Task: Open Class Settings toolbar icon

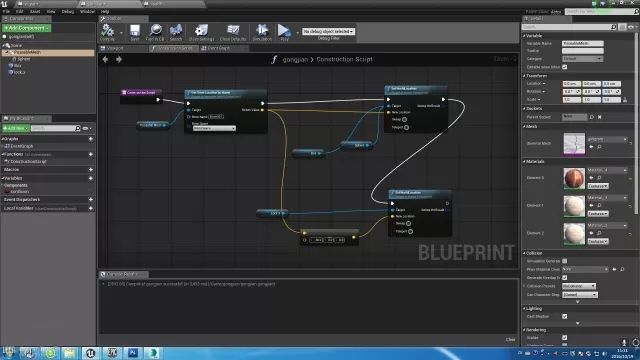Action: click(201, 32)
